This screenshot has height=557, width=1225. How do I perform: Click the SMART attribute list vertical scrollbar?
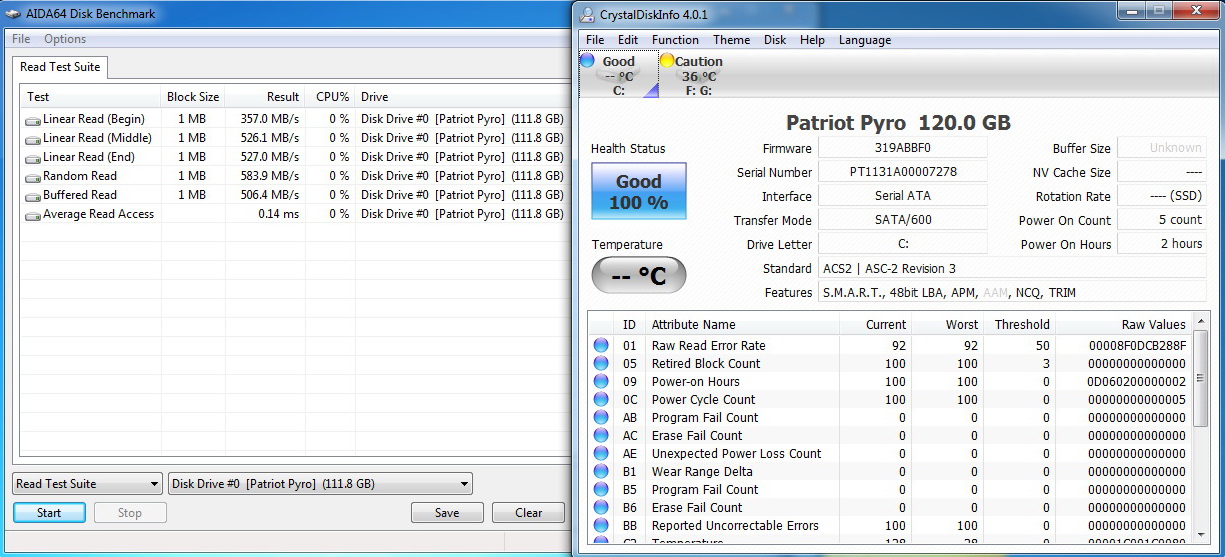(1201, 430)
